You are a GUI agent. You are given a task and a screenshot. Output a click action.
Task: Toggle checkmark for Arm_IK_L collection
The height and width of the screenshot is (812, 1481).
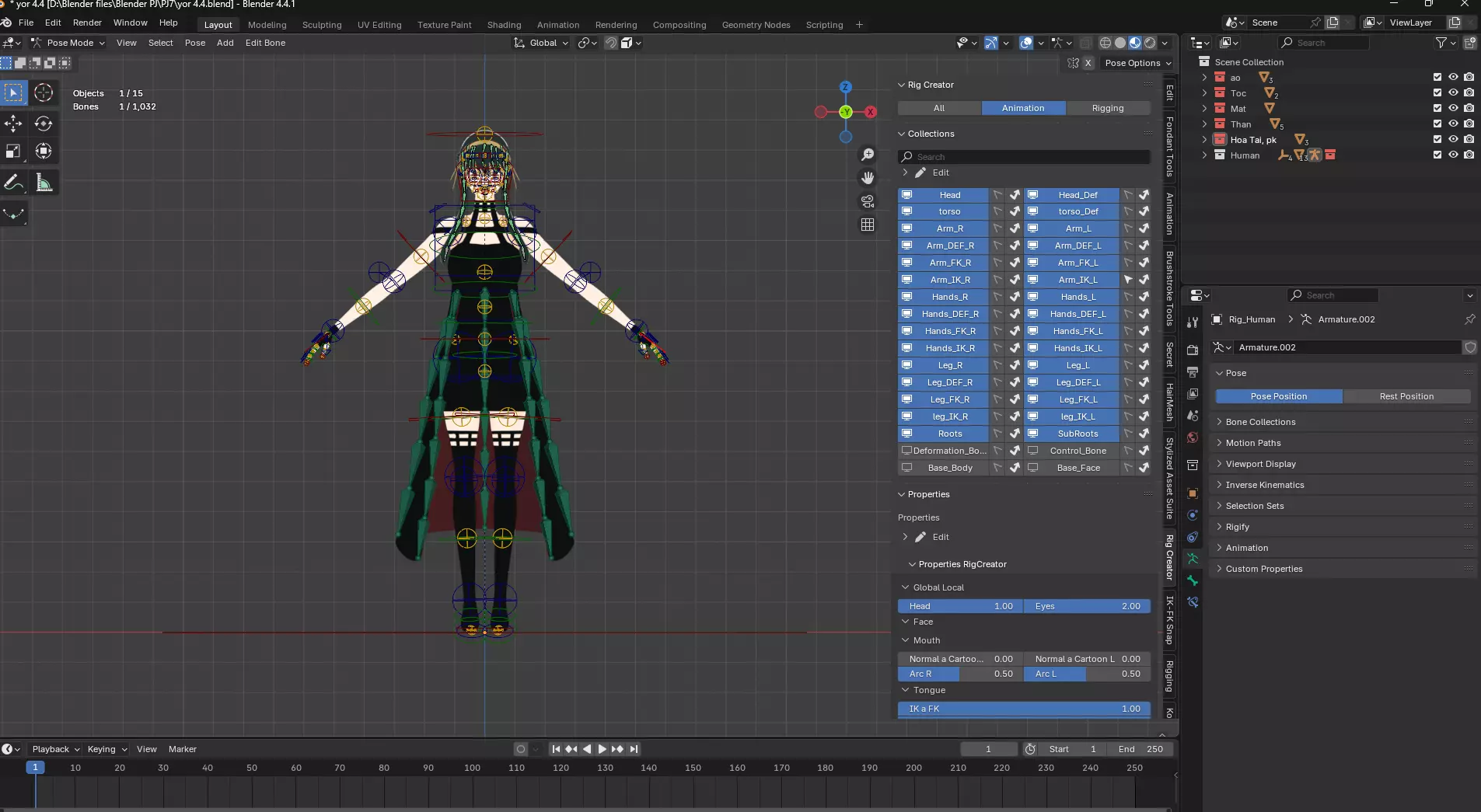pos(1144,280)
